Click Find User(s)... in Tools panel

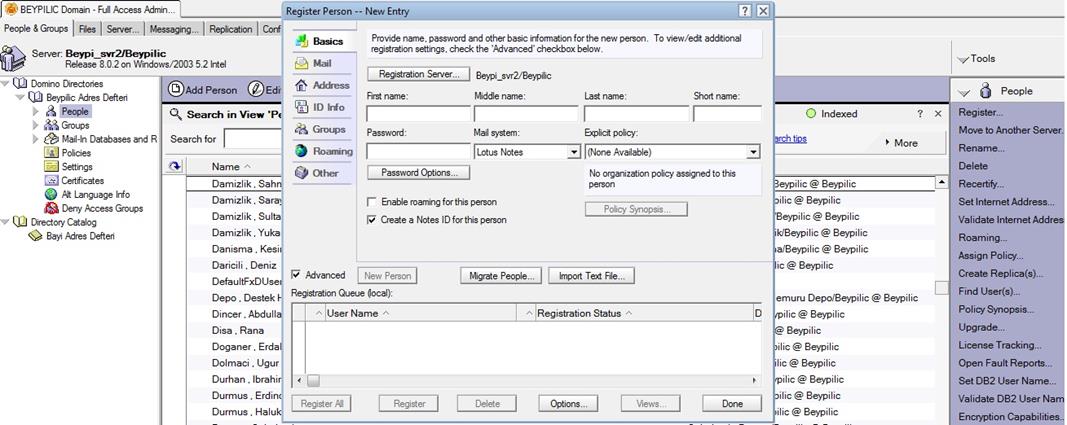989,291
